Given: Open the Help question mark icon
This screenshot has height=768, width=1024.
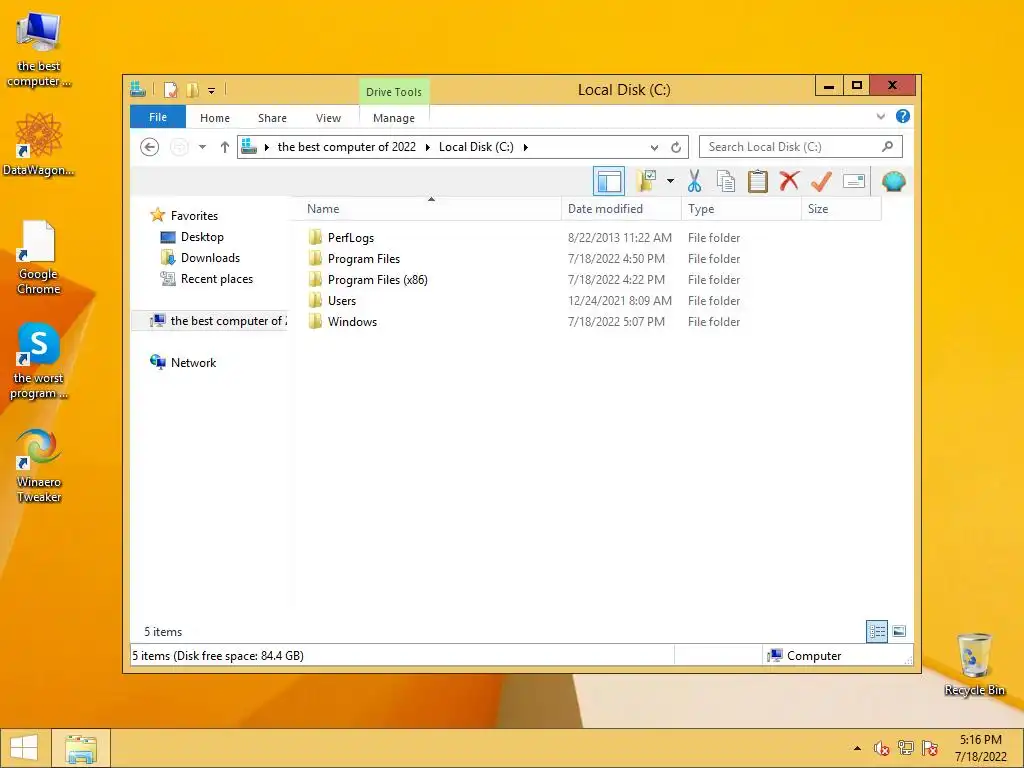Looking at the screenshot, I should point(903,116).
